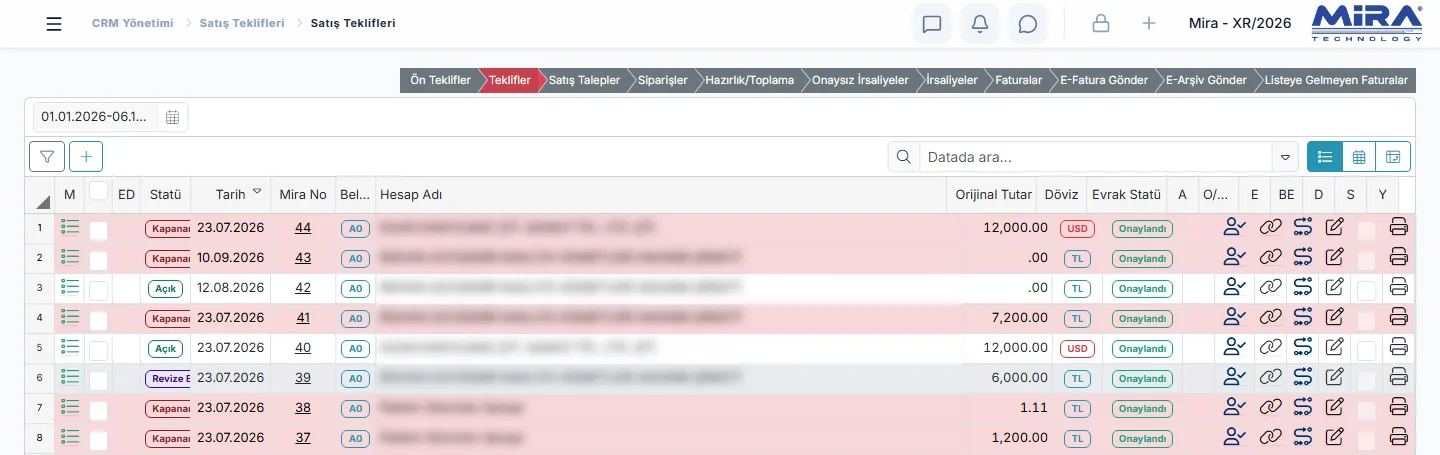Image resolution: width=1440 pixels, height=455 pixels.
Task: Go to CRM Yönetimi breadcrumb
Action: (x=131, y=22)
